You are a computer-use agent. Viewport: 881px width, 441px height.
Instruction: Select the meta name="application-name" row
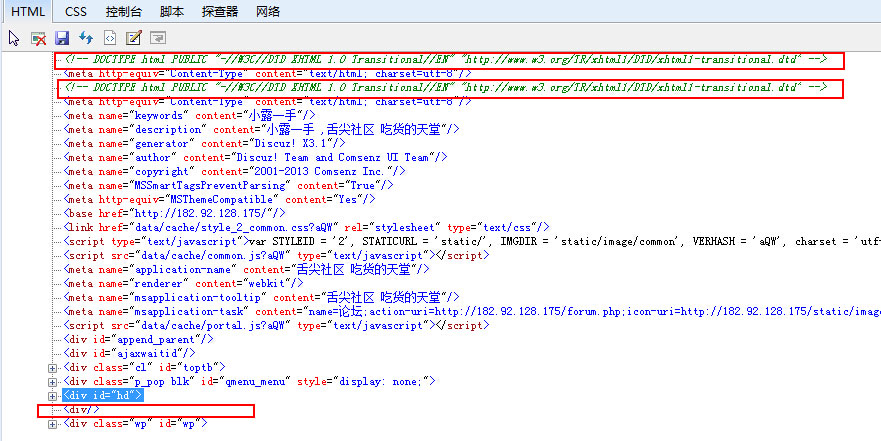[247, 269]
